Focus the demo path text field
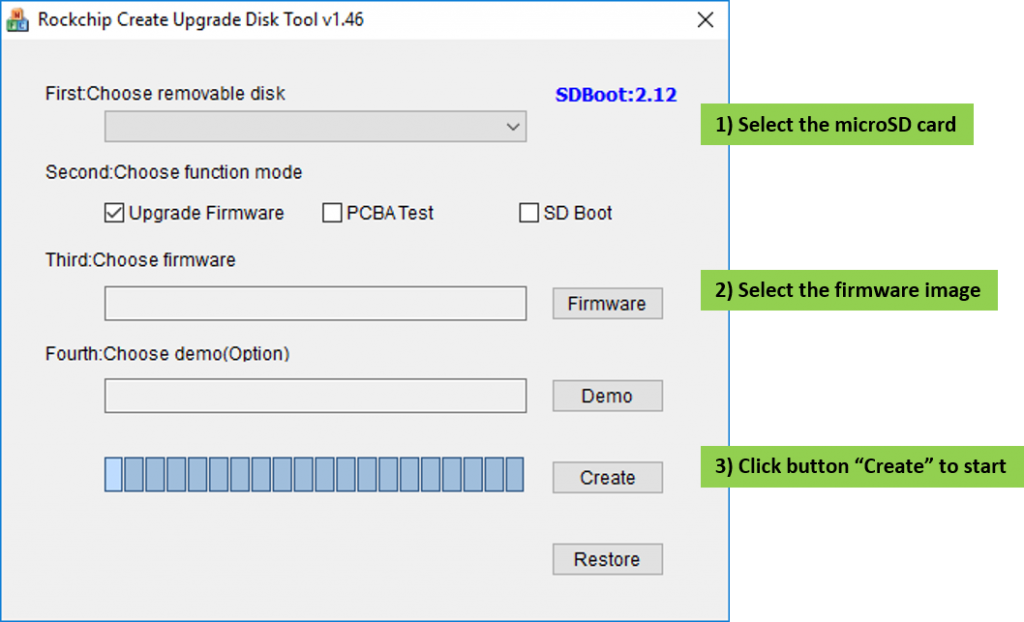 coord(315,396)
